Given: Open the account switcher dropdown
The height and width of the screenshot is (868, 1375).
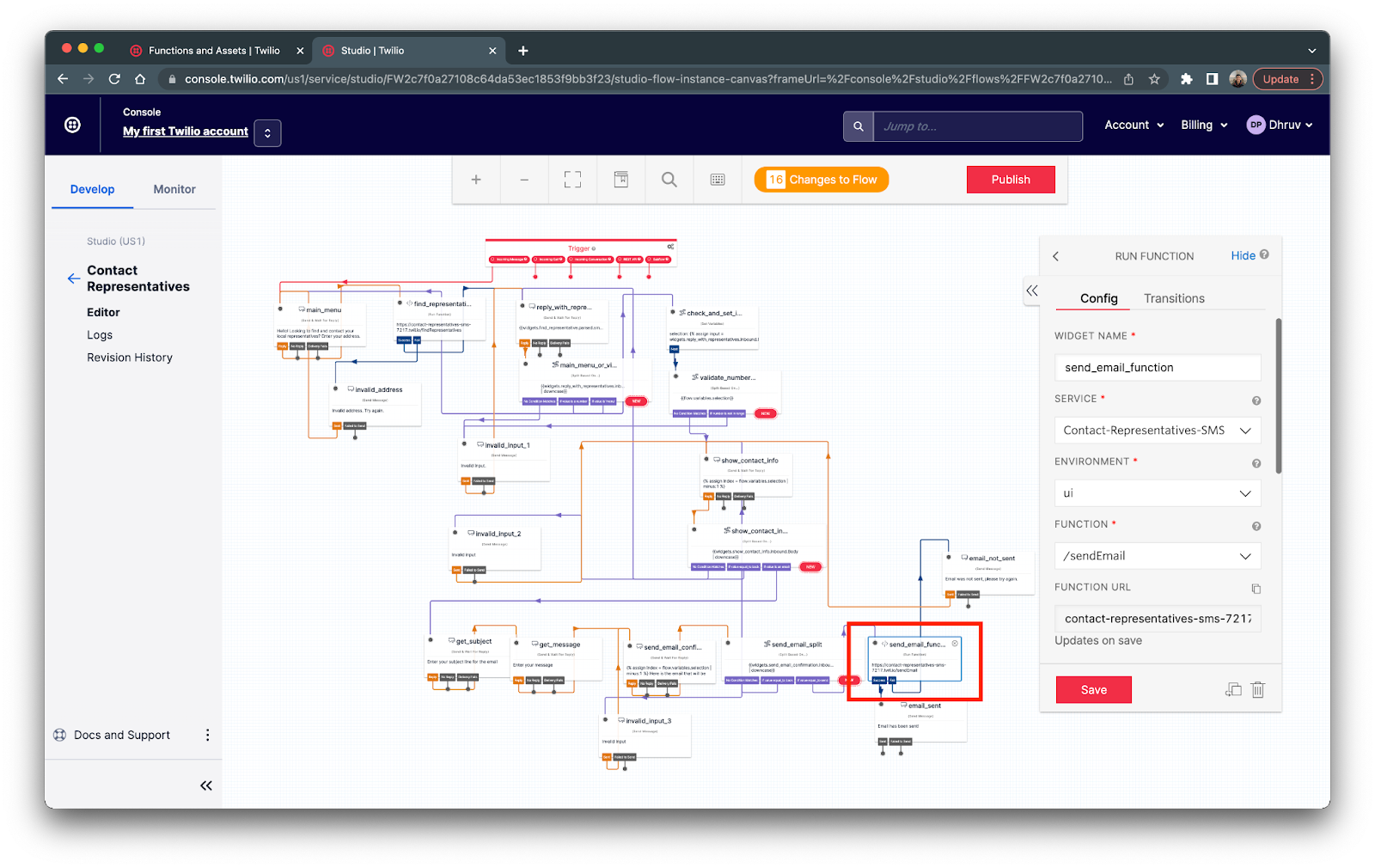Looking at the screenshot, I should (267, 132).
